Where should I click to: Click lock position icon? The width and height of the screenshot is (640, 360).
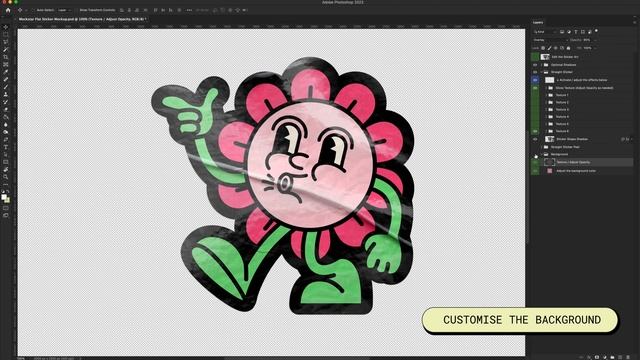click(x=556, y=48)
